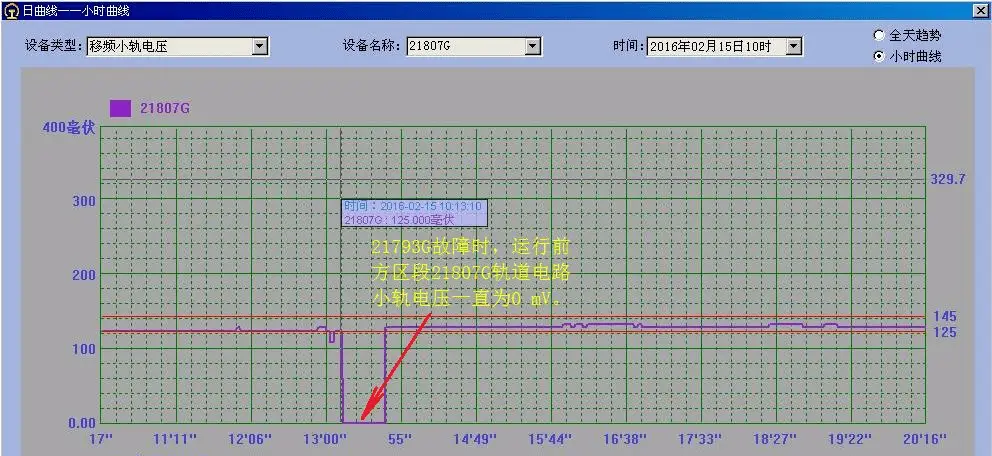992x456 pixels.
Task: Click the 17'33'' time axis label
Action: (x=700, y=439)
